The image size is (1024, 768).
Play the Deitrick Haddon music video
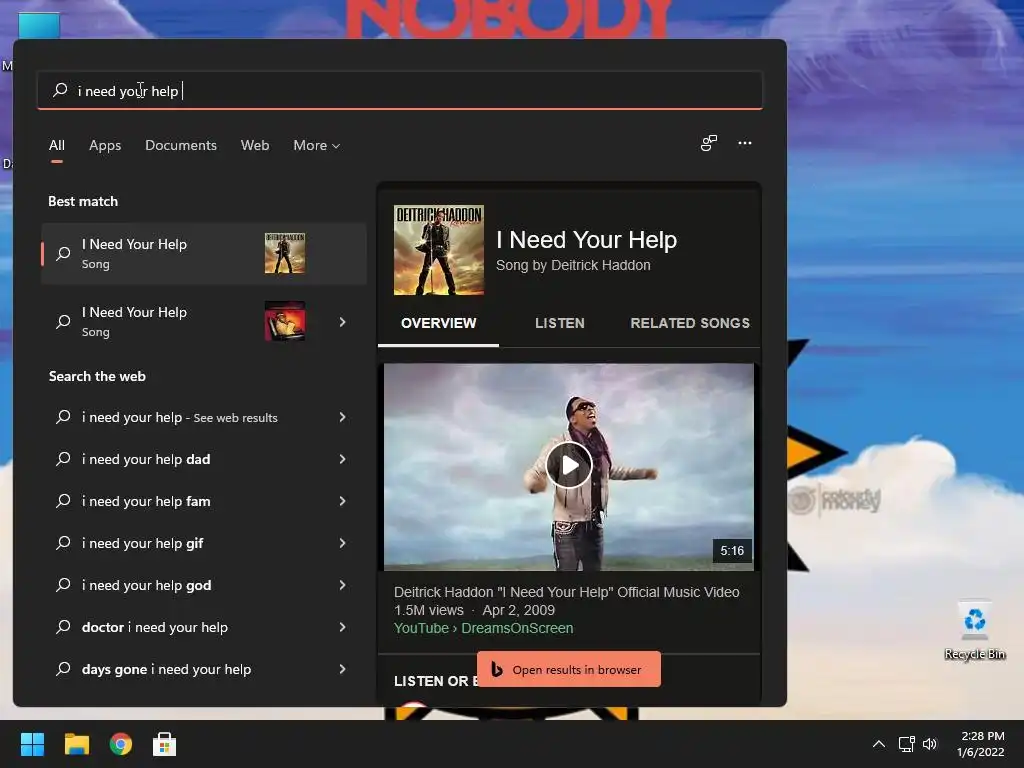click(x=569, y=466)
